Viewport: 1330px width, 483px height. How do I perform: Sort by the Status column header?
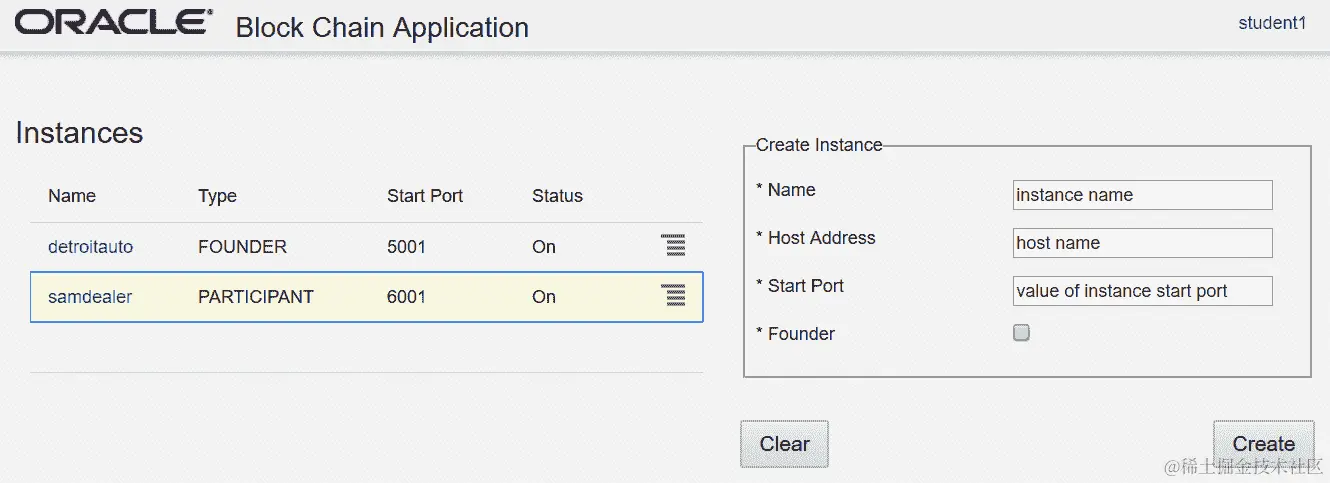(x=557, y=196)
